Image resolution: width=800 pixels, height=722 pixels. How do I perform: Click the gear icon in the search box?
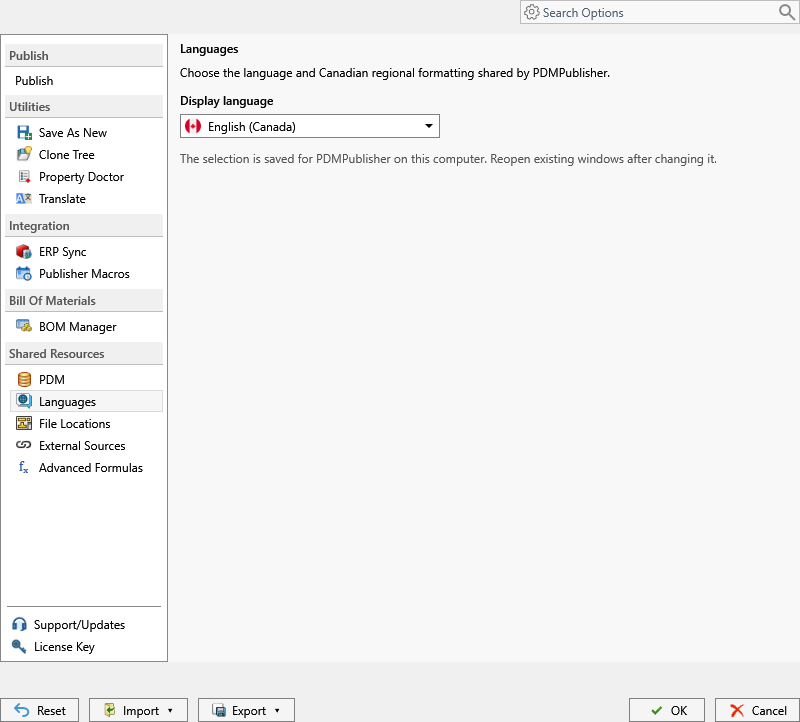(532, 12)
